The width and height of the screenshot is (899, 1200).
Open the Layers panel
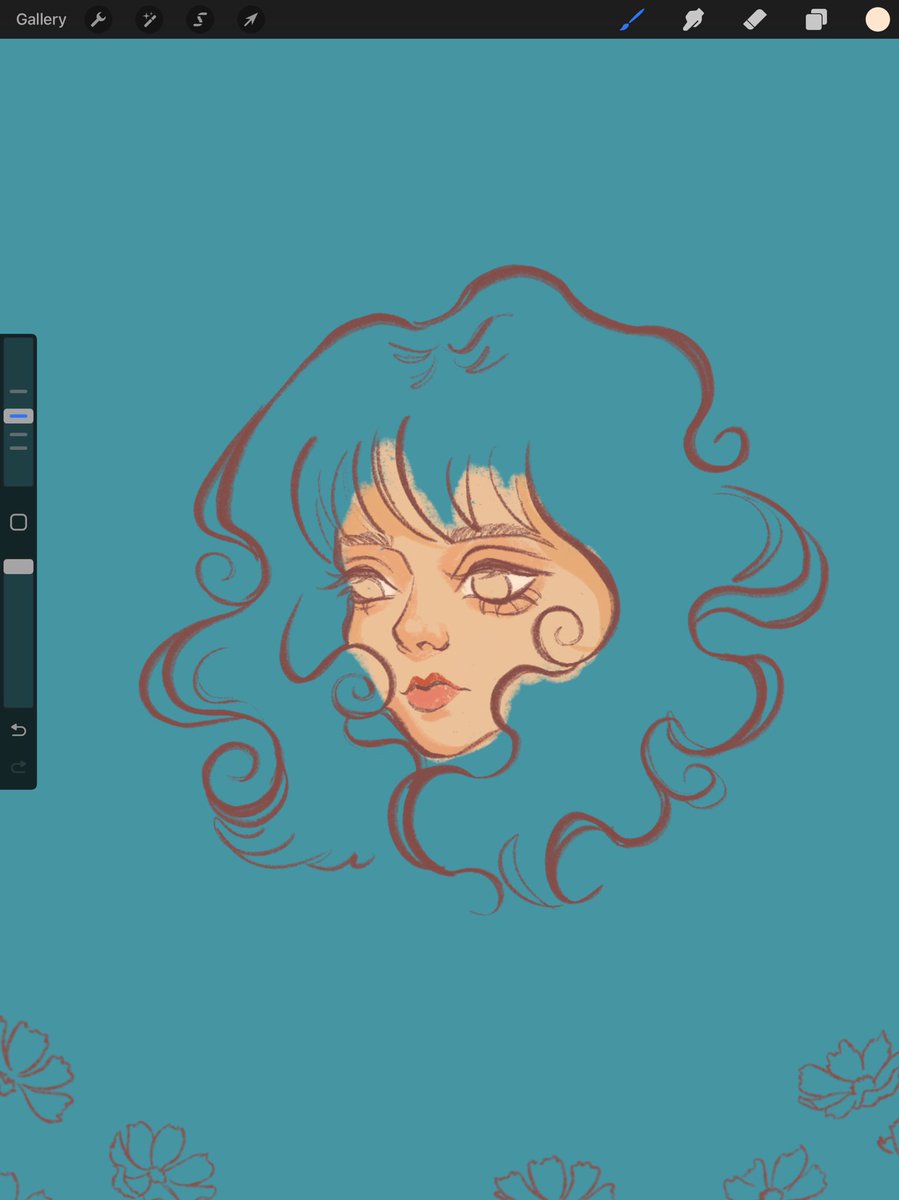point(815,19)
